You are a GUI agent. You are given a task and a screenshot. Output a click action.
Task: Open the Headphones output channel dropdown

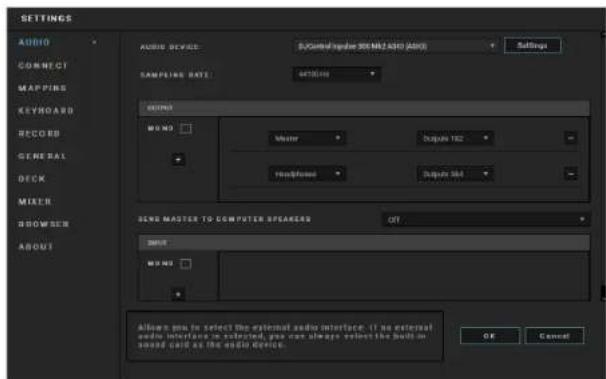pos(307,174)
